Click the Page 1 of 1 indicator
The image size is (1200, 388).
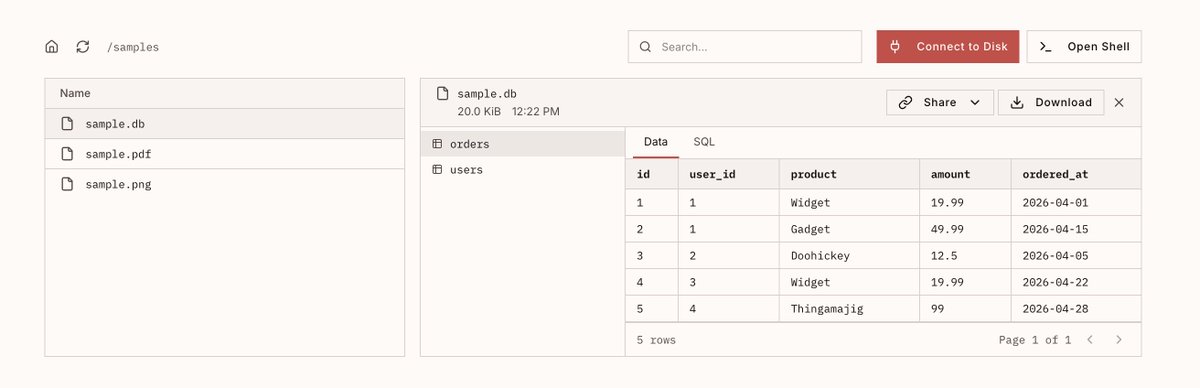[x=1035, y=340]
